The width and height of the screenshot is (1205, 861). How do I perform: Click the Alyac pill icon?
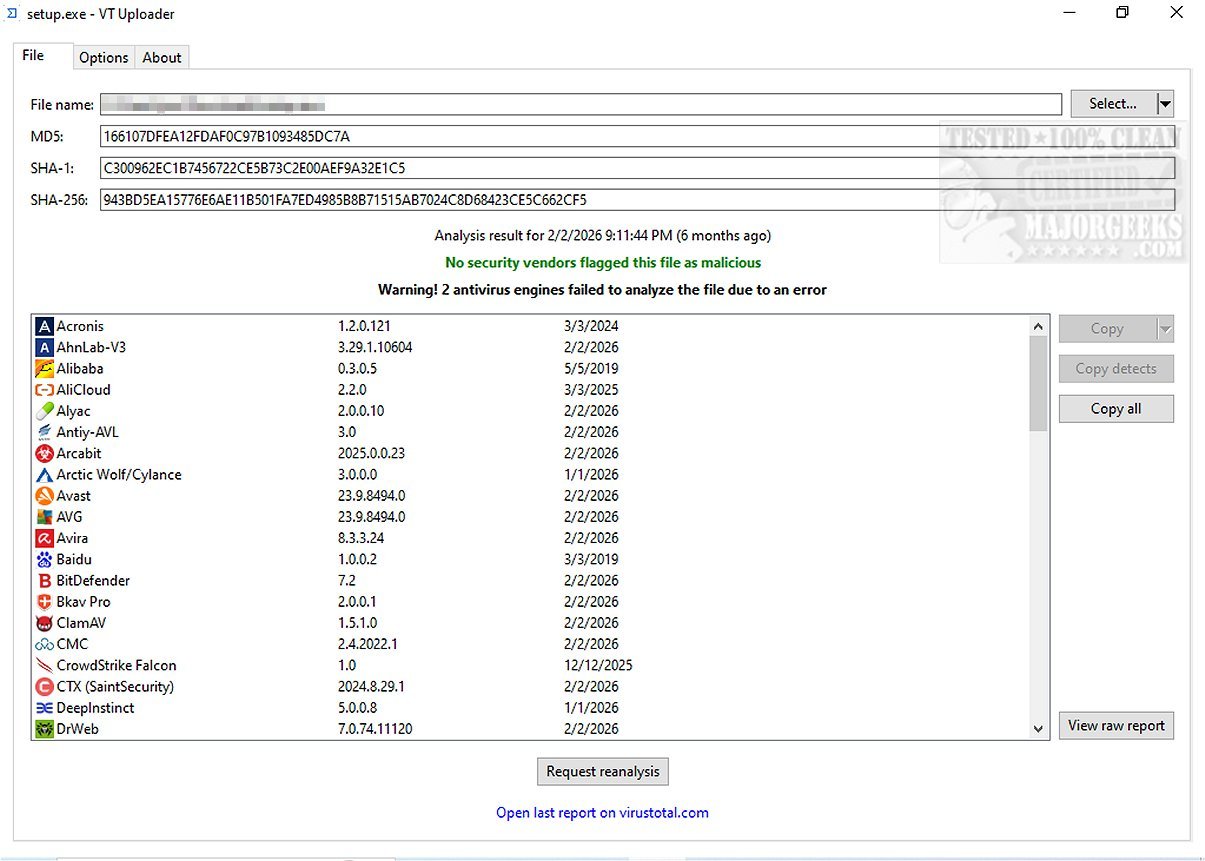44,411
